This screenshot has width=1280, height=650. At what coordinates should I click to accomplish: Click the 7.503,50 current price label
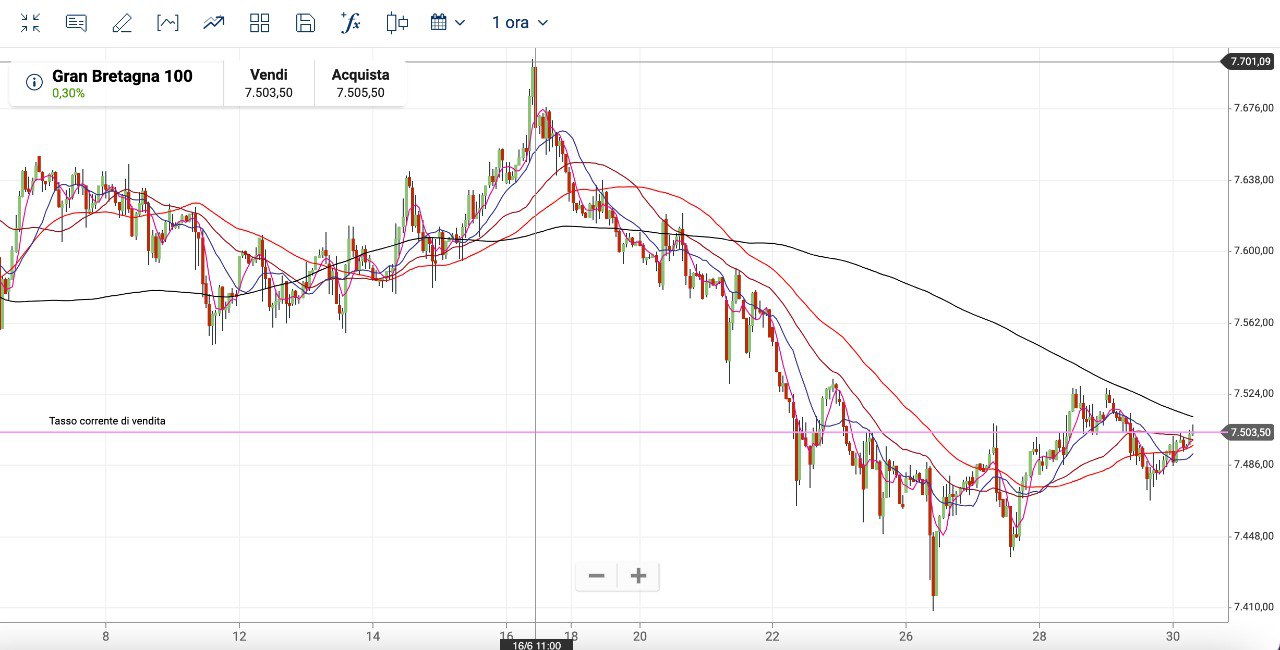[1250, 432]
